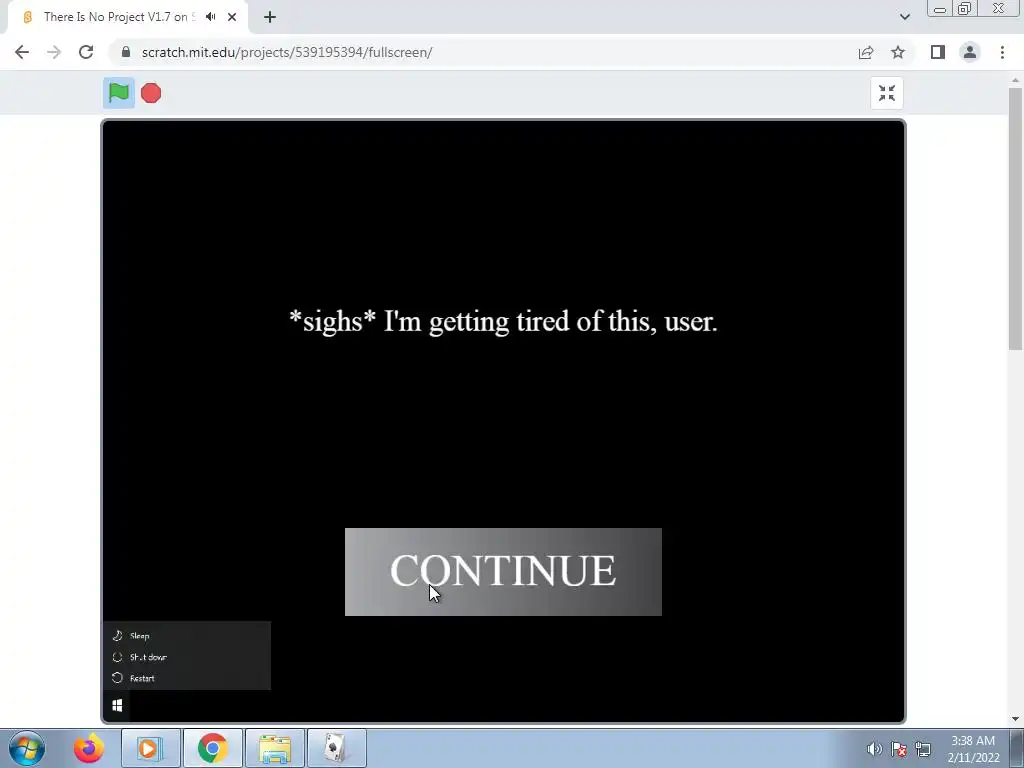Open the tab search dropdown chevron
Viewport: 1024px width, 768px height.
coord(904,17)
